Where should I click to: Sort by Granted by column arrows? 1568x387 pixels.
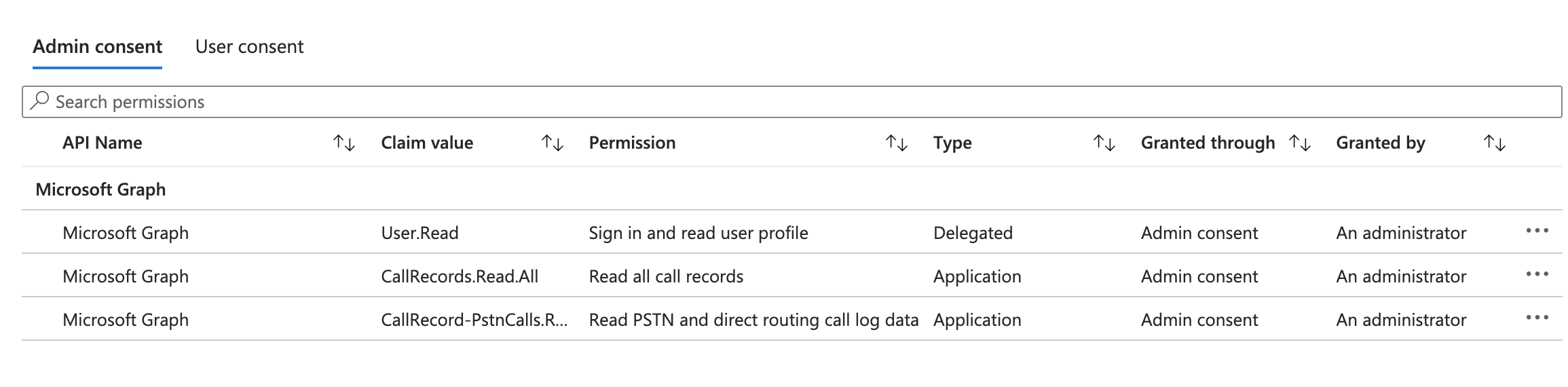click(x=1495, y=143)
